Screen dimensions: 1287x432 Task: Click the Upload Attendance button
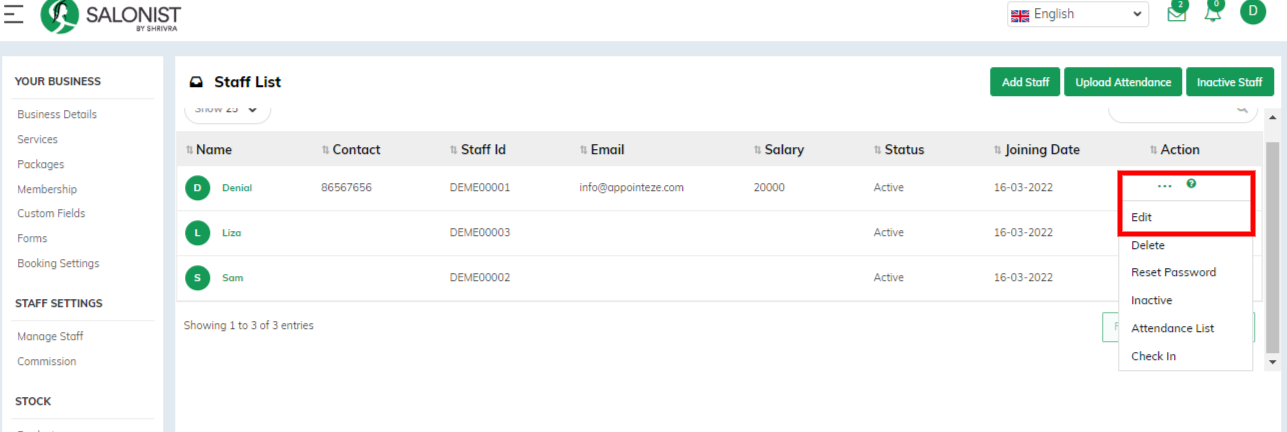pos(1123,82)
